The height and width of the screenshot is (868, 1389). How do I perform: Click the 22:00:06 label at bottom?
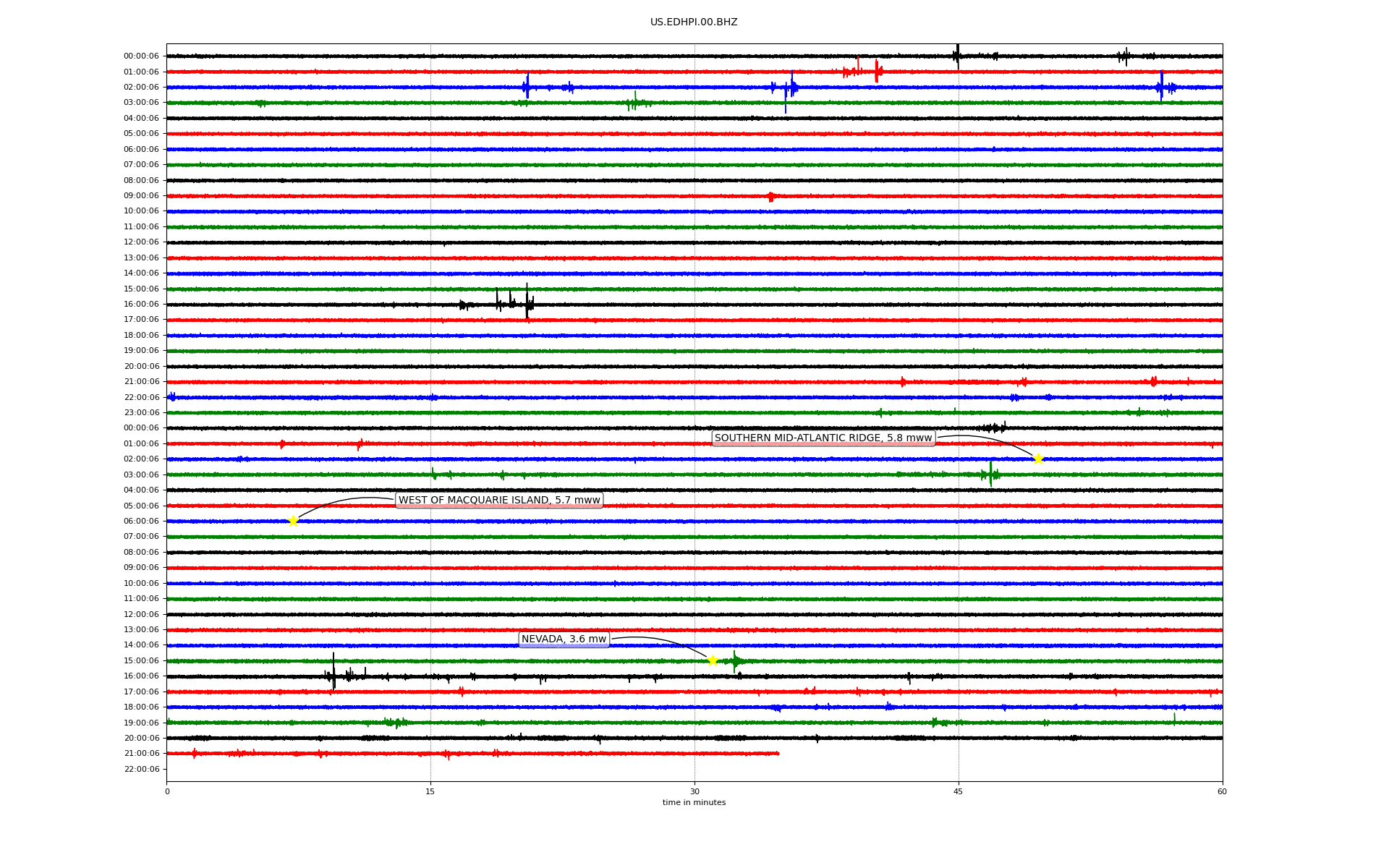pos(141,769)
